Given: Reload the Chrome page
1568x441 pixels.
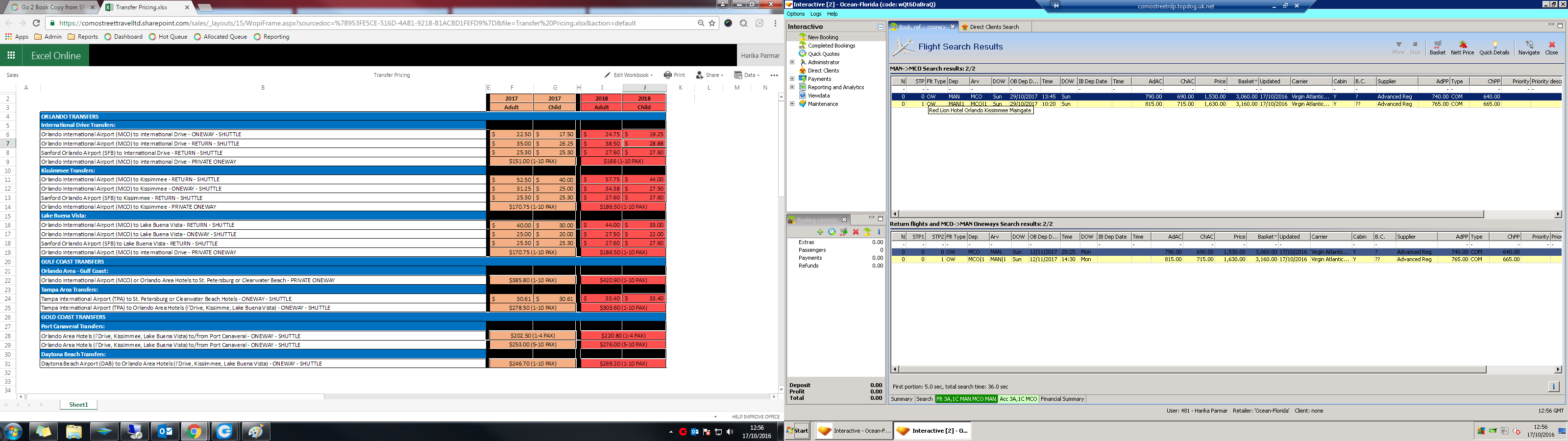Looking at the screenshot, I should click(36, 23).
